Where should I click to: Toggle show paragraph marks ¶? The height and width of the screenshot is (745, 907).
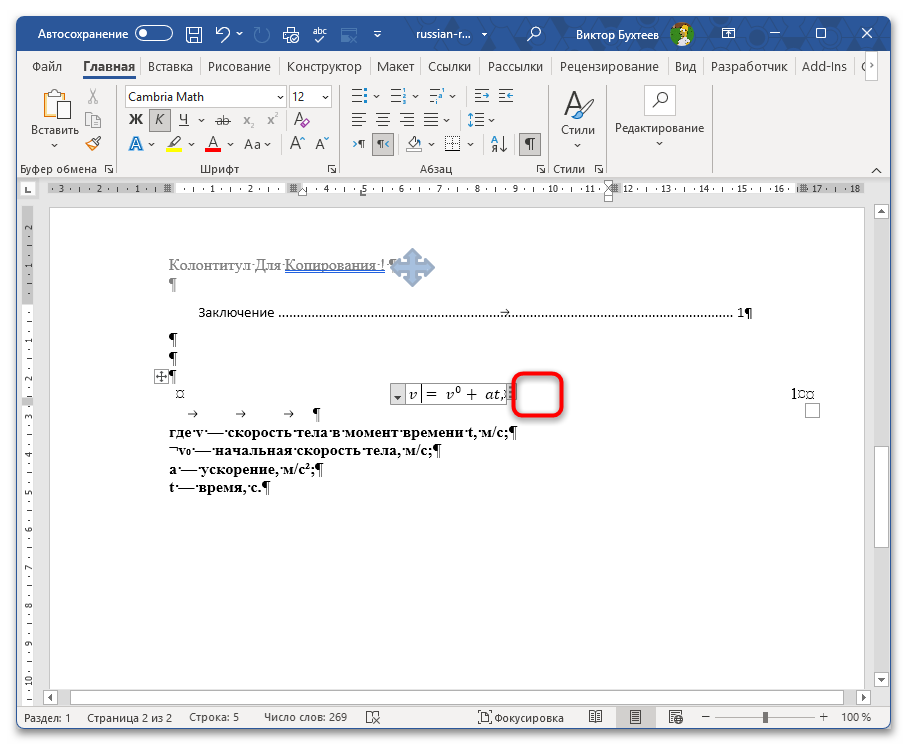pos(530,143)
